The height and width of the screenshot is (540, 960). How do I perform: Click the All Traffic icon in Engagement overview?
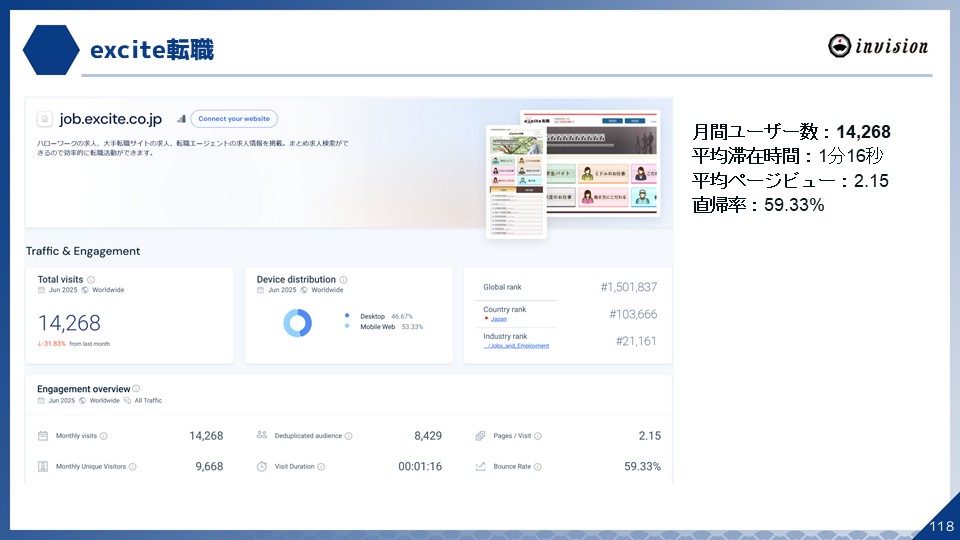pyautogui.click(x=127, y=400)
